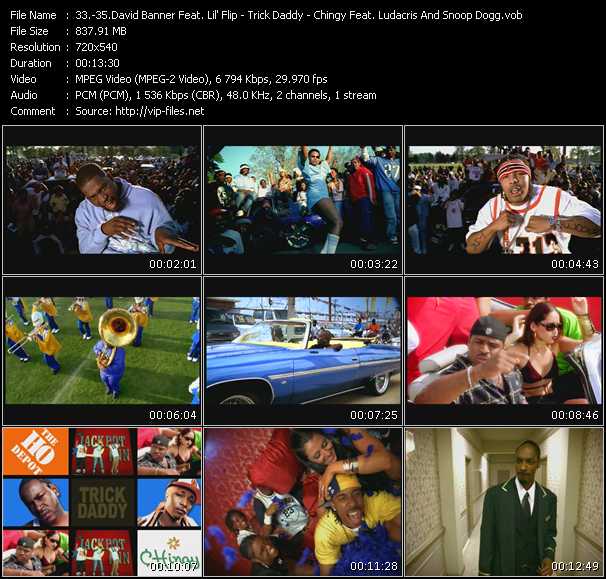Open the thumbnail stamped 00:03:22
Screen dimensions: 606x579
tap(303, 200)
